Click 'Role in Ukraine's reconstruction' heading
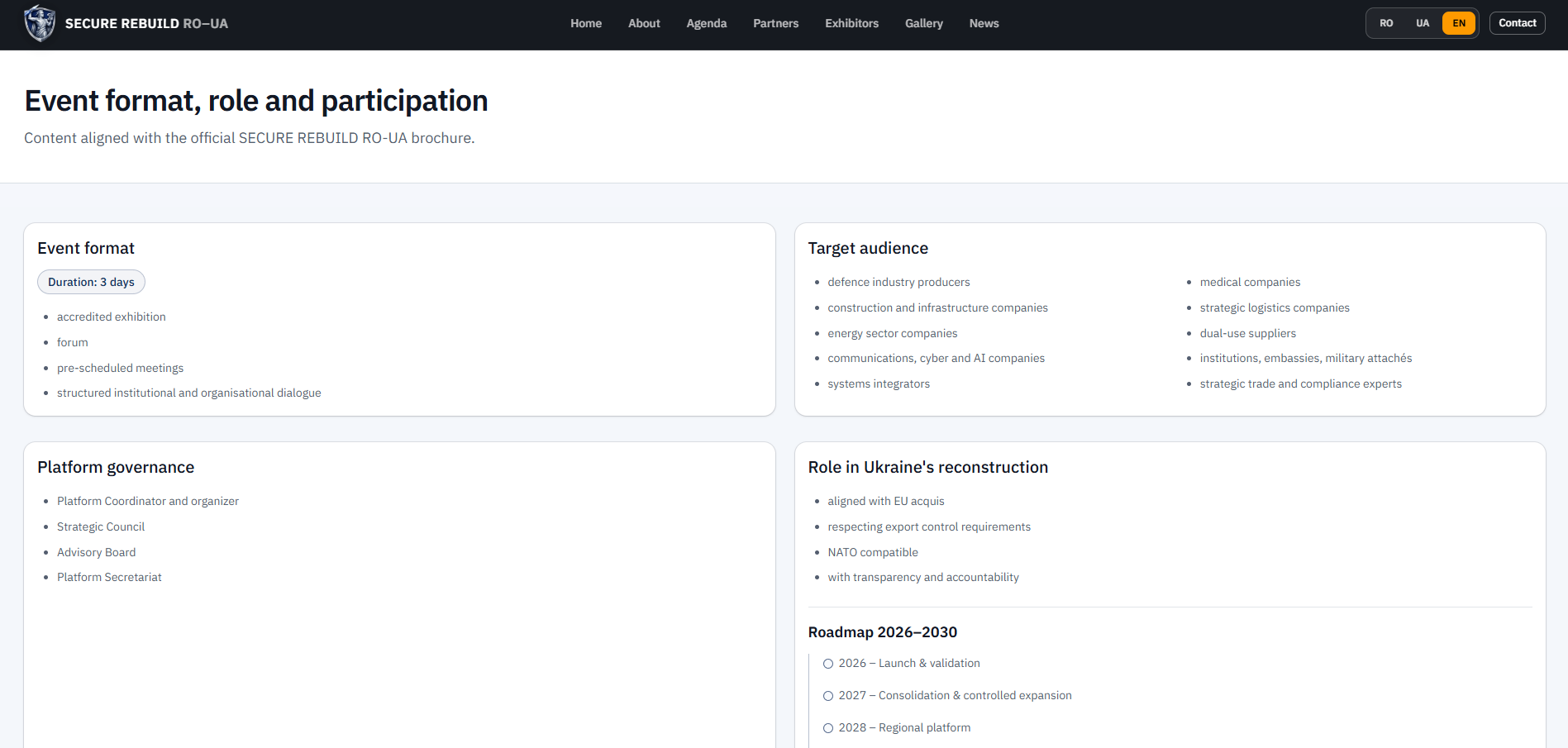 click(x=928, y=467)
